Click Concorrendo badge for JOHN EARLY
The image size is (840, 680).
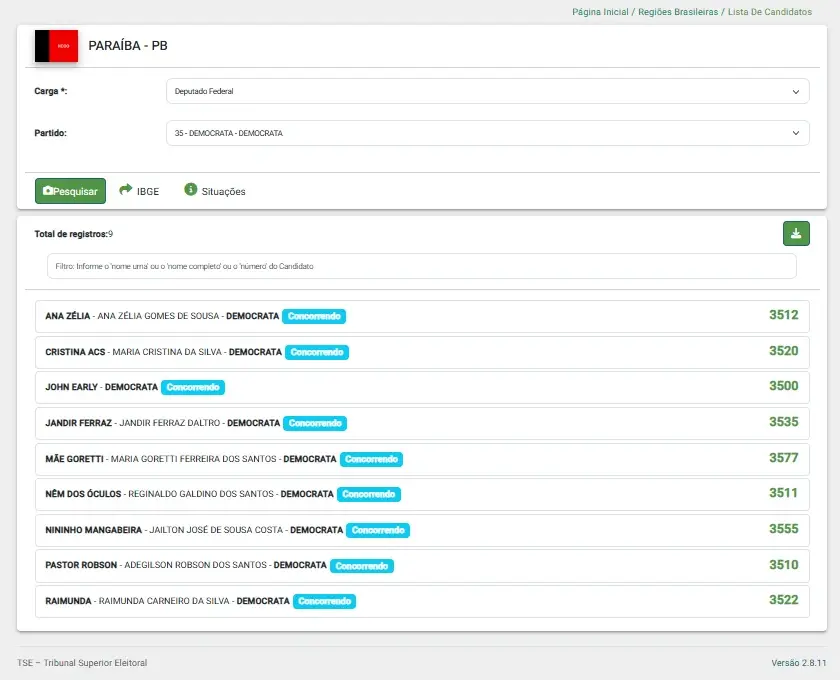(193, 387)
